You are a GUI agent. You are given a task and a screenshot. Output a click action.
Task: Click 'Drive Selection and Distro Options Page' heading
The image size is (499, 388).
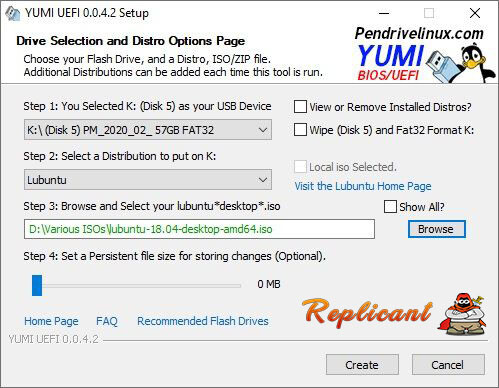tap(130, 41)
